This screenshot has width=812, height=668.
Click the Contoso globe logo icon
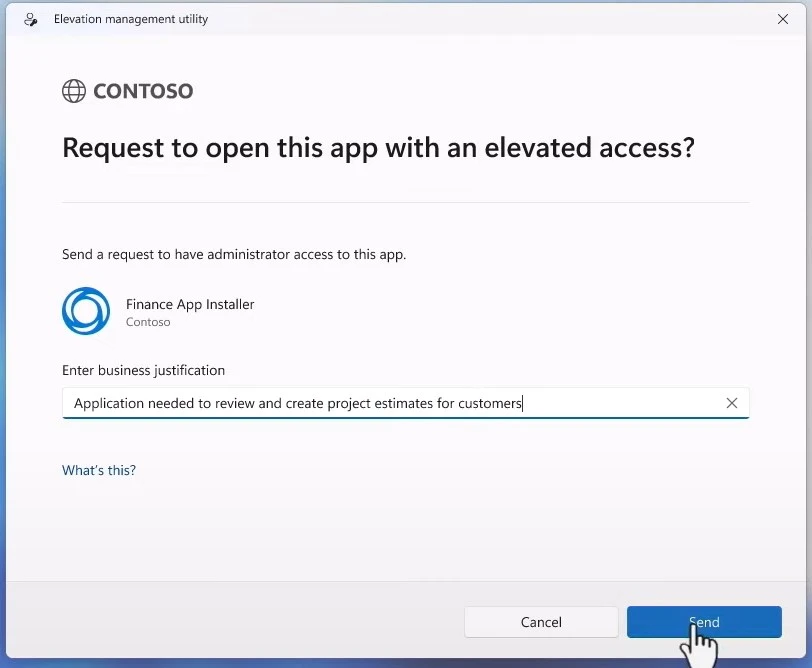click(x=74, y=91)
